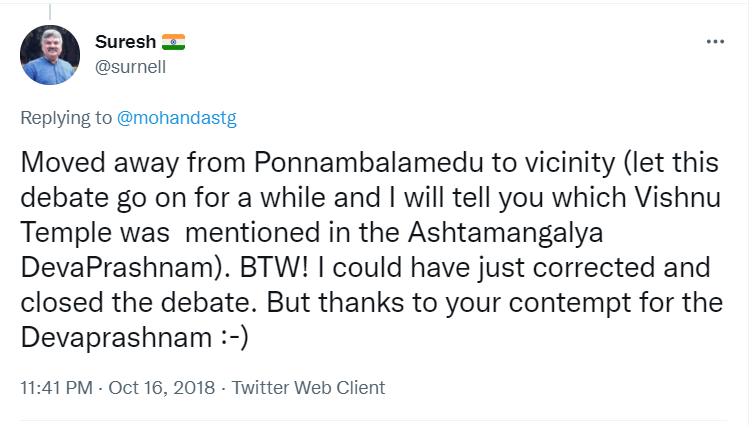Open the @mohandastg mention link
This screenshot has width=749, height=426.
(177, 118)
